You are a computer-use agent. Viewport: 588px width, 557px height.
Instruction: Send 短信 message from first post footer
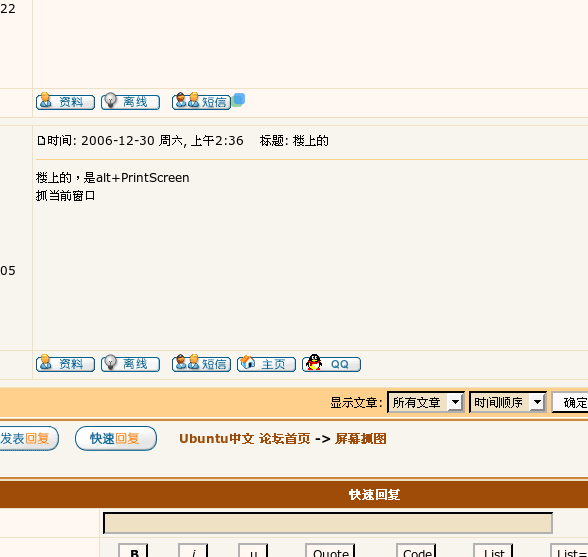[201, 101]
